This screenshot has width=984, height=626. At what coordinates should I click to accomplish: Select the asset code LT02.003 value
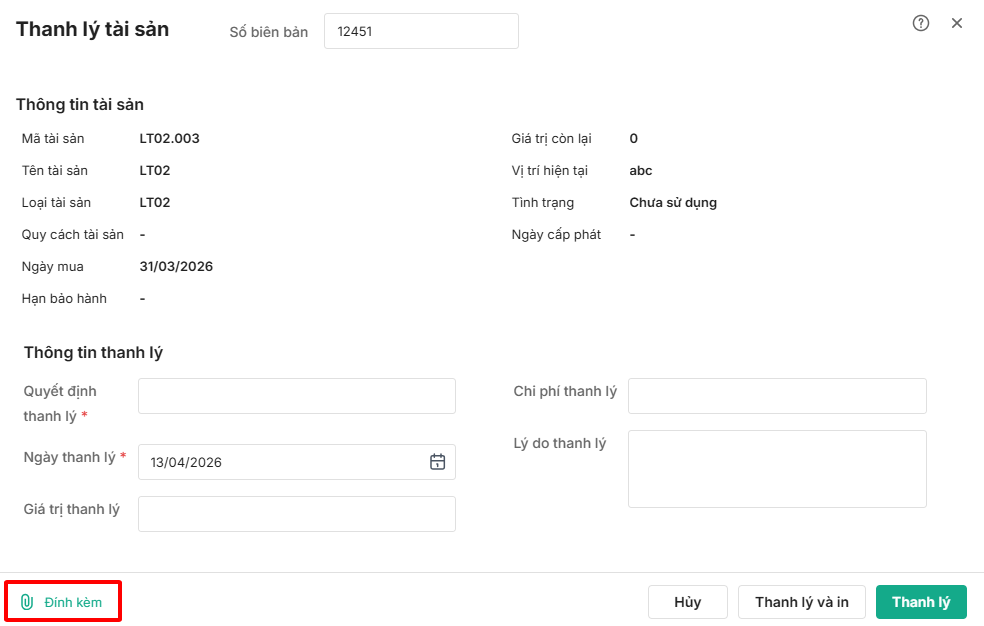(x=170, y=139)
